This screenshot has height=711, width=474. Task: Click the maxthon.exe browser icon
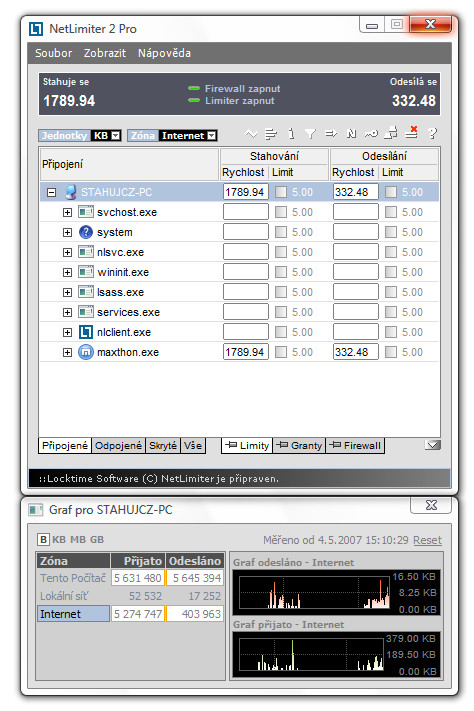click(x=86, y=352)
